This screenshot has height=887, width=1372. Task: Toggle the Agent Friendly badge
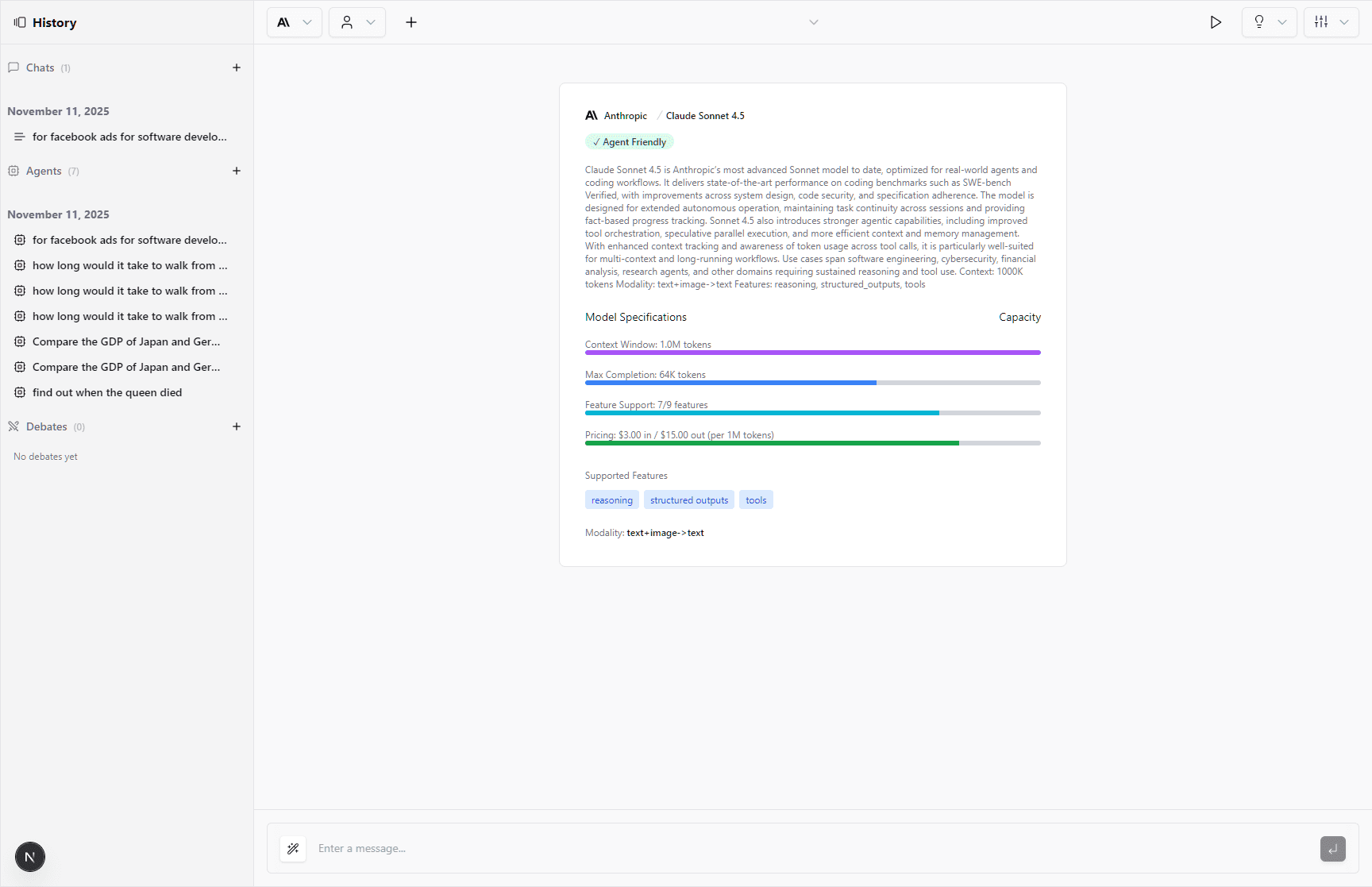(x=628, y=141)
